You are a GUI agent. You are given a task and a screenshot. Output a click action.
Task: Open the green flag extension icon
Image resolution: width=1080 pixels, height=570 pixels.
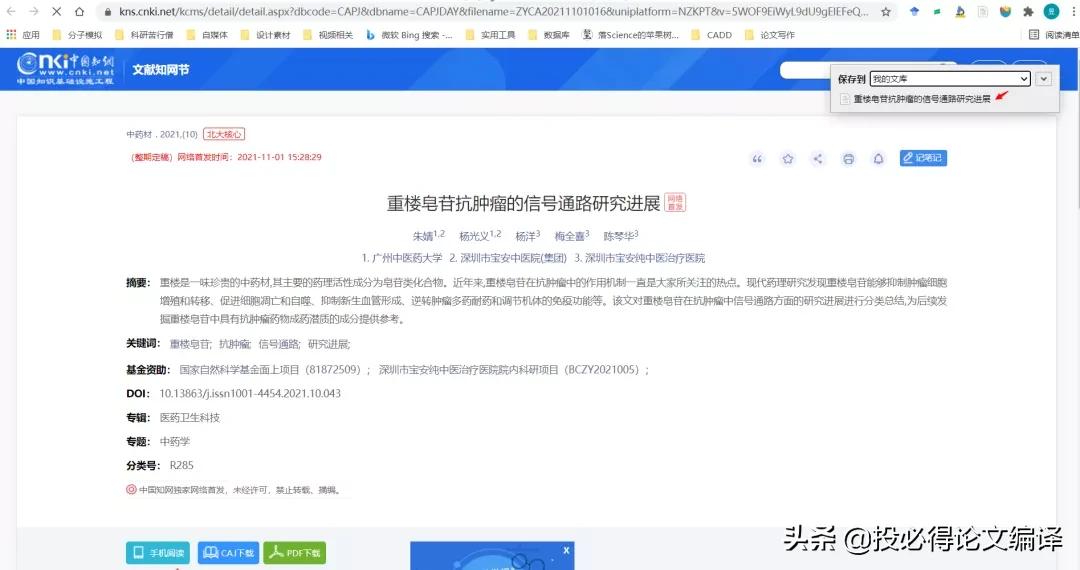(x=937, y=12)
